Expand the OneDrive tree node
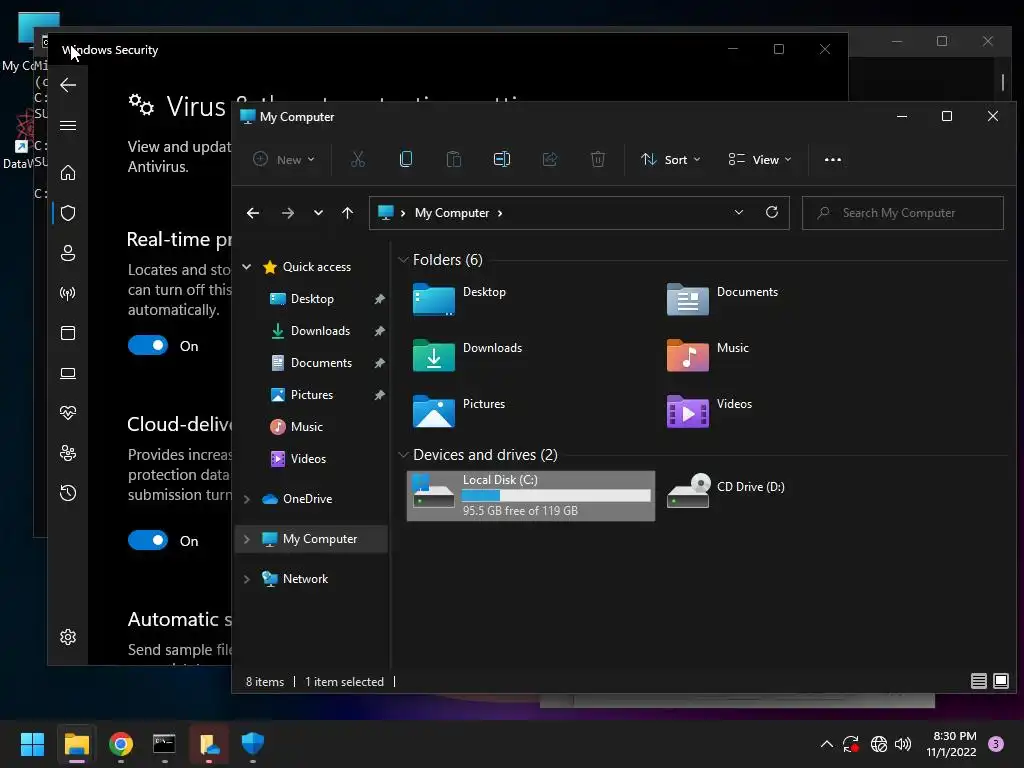Screen dimensions: 1024x768 247,499
